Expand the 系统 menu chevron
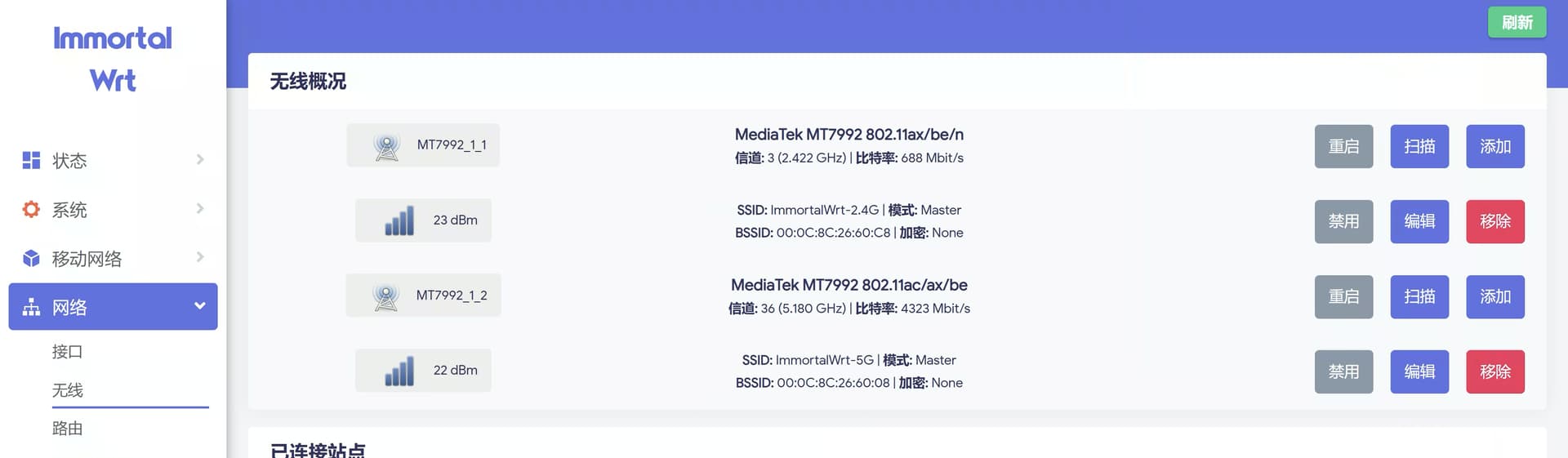Screen dimensions: 1568x458 200,208
